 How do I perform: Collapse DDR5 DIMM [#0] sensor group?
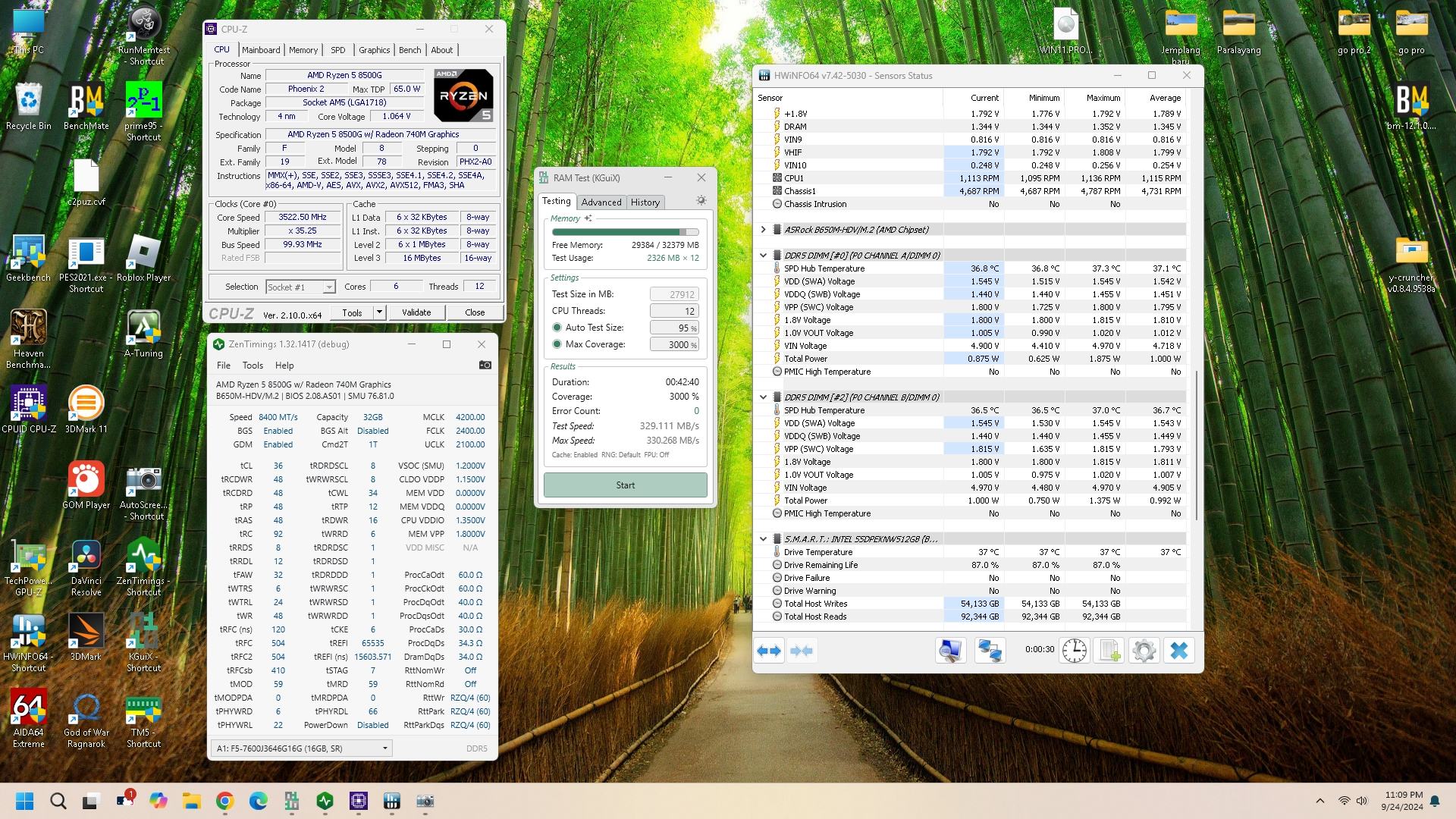763,256
